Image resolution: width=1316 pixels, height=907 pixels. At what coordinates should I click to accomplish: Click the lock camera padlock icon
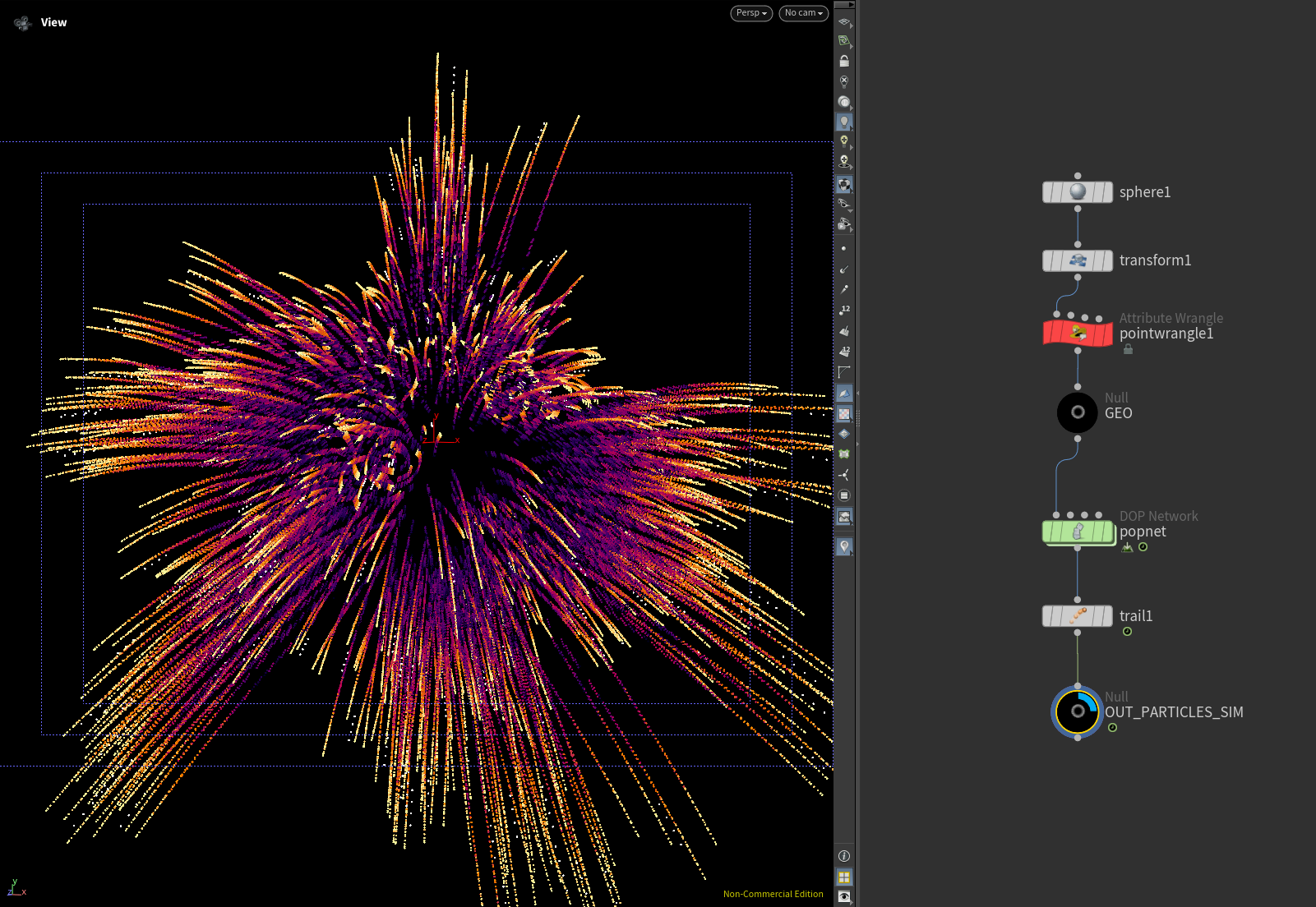(844, 62)
